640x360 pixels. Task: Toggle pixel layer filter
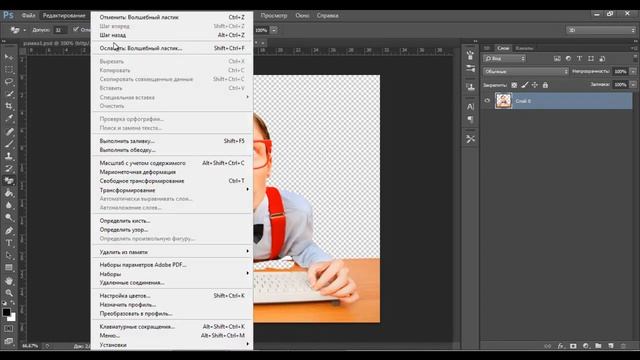557,59
